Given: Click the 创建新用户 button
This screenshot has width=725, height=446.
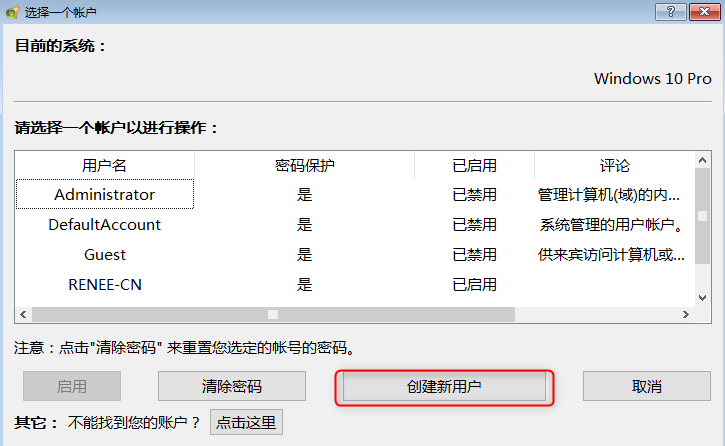Looking at the screenshot, I should tap(444, 386).
